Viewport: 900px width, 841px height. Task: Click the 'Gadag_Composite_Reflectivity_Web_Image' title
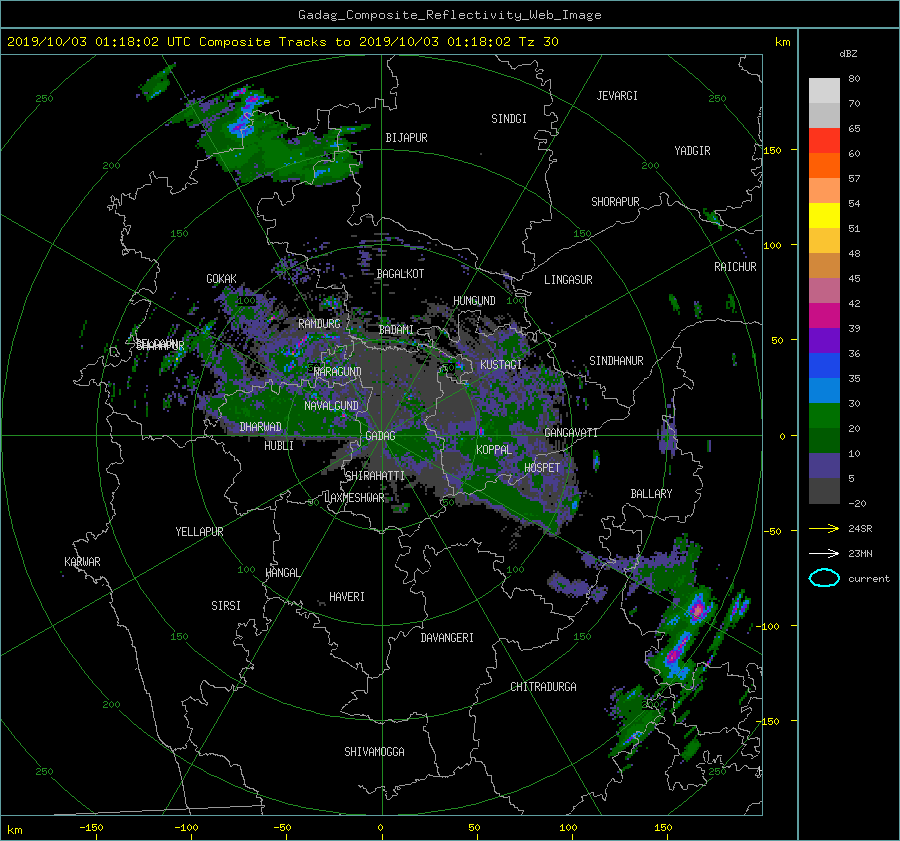(x=449, y=15)
